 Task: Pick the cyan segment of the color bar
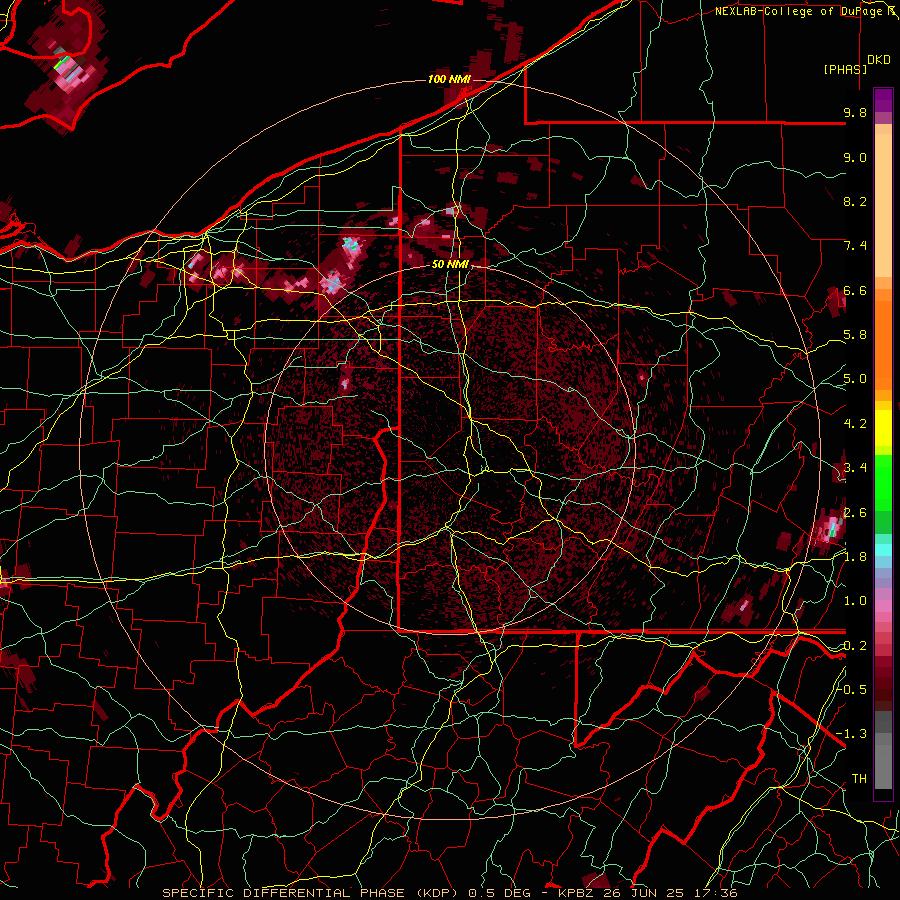883,550
